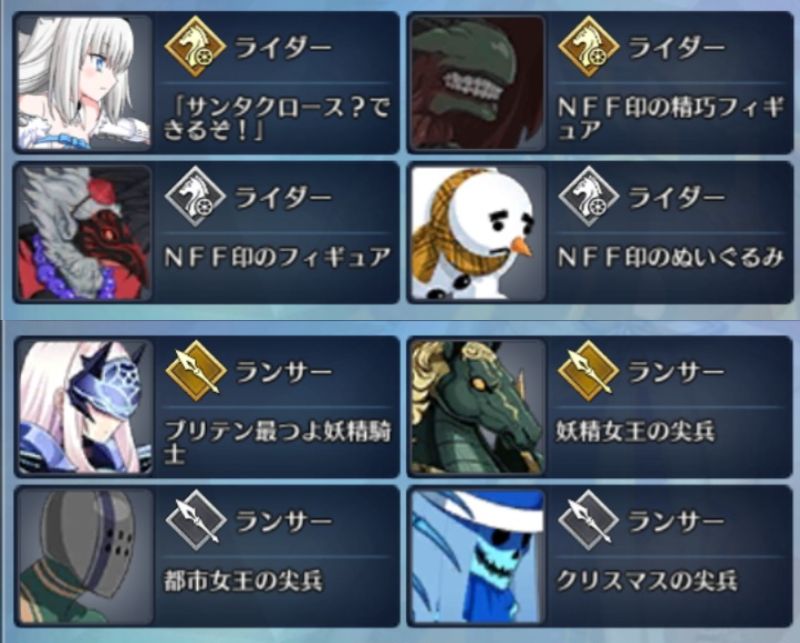Click silver Lancer icon for 都市女王の尖兵
800x643 pixels.
click(x=196, y=520)
